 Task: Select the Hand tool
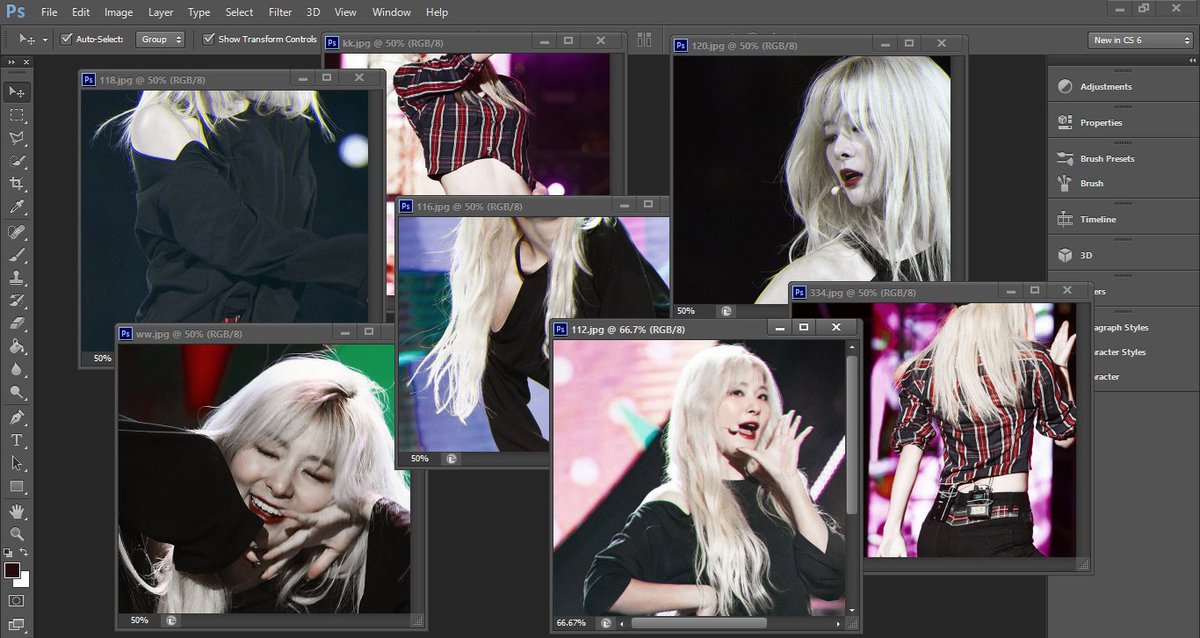(17, 511)
